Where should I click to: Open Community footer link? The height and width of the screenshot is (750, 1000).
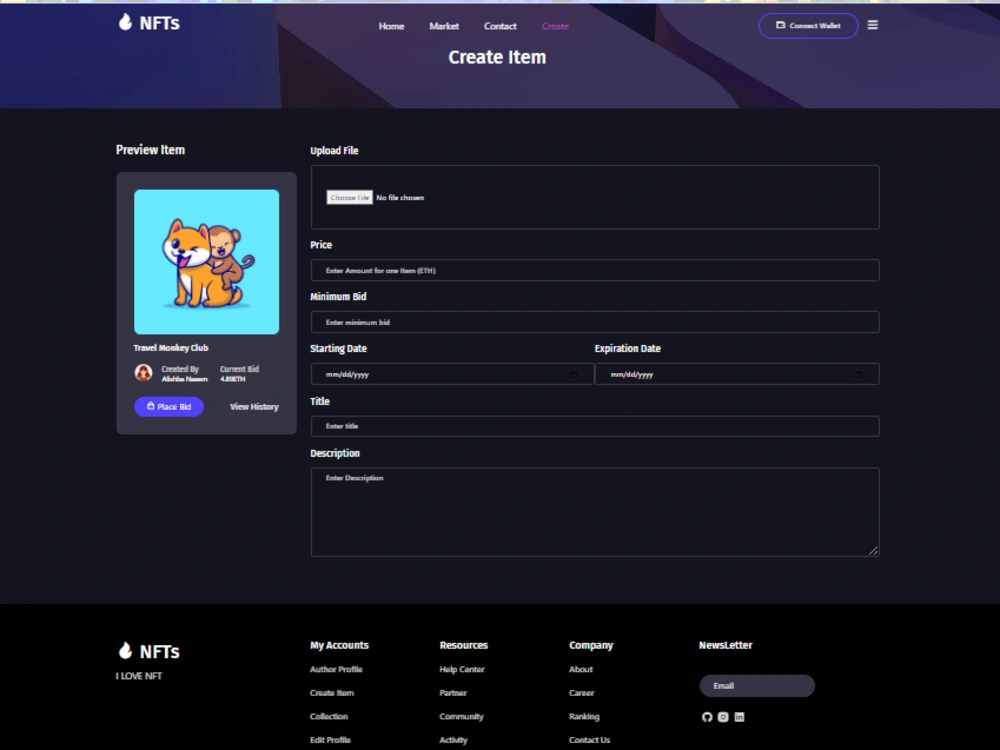click(x=461, y=716)
